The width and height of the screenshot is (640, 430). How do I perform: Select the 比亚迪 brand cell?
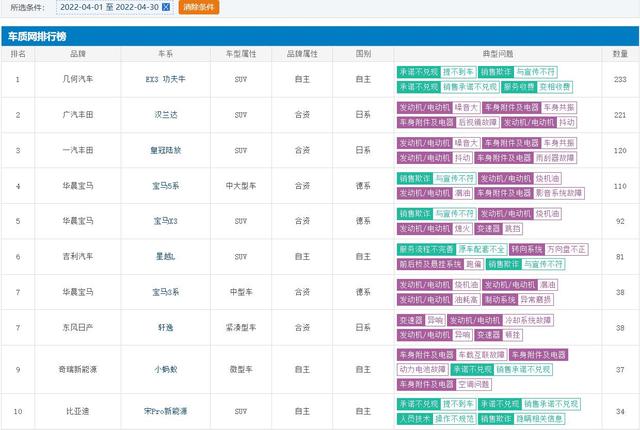click(78, 411)
